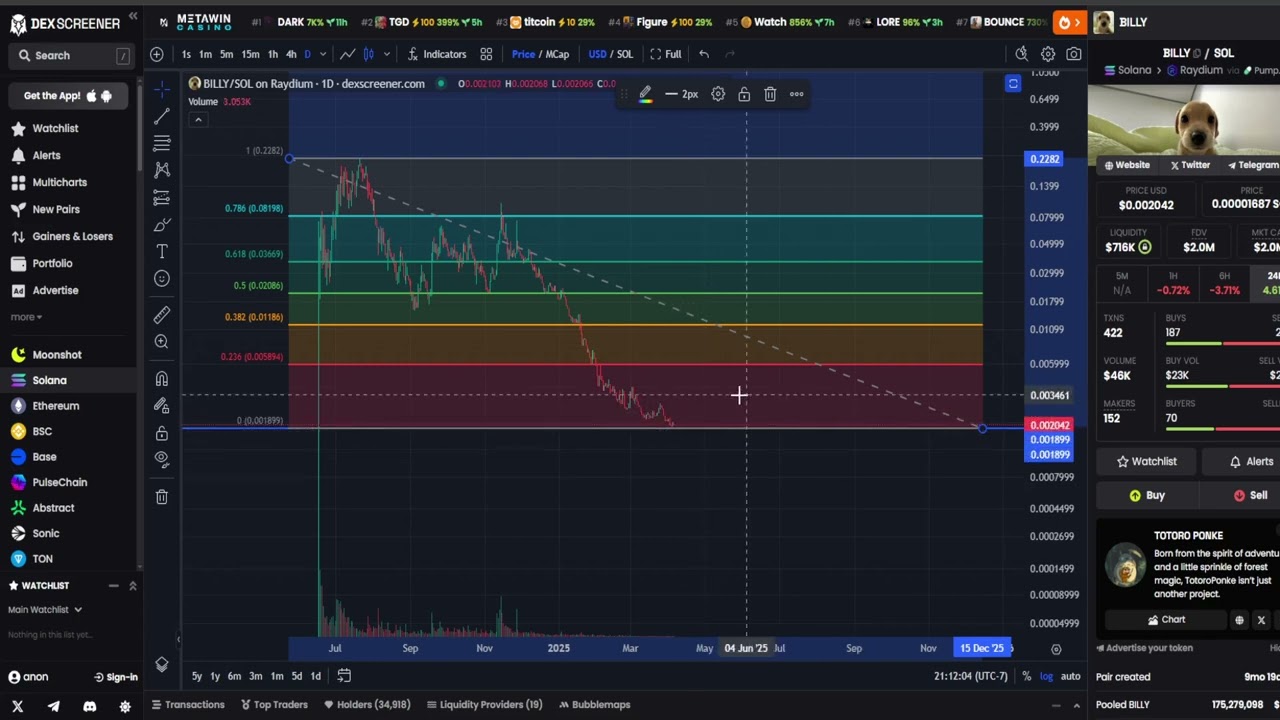Toggle Price / MCap display

pyautogui.click(x=540, y=54)
